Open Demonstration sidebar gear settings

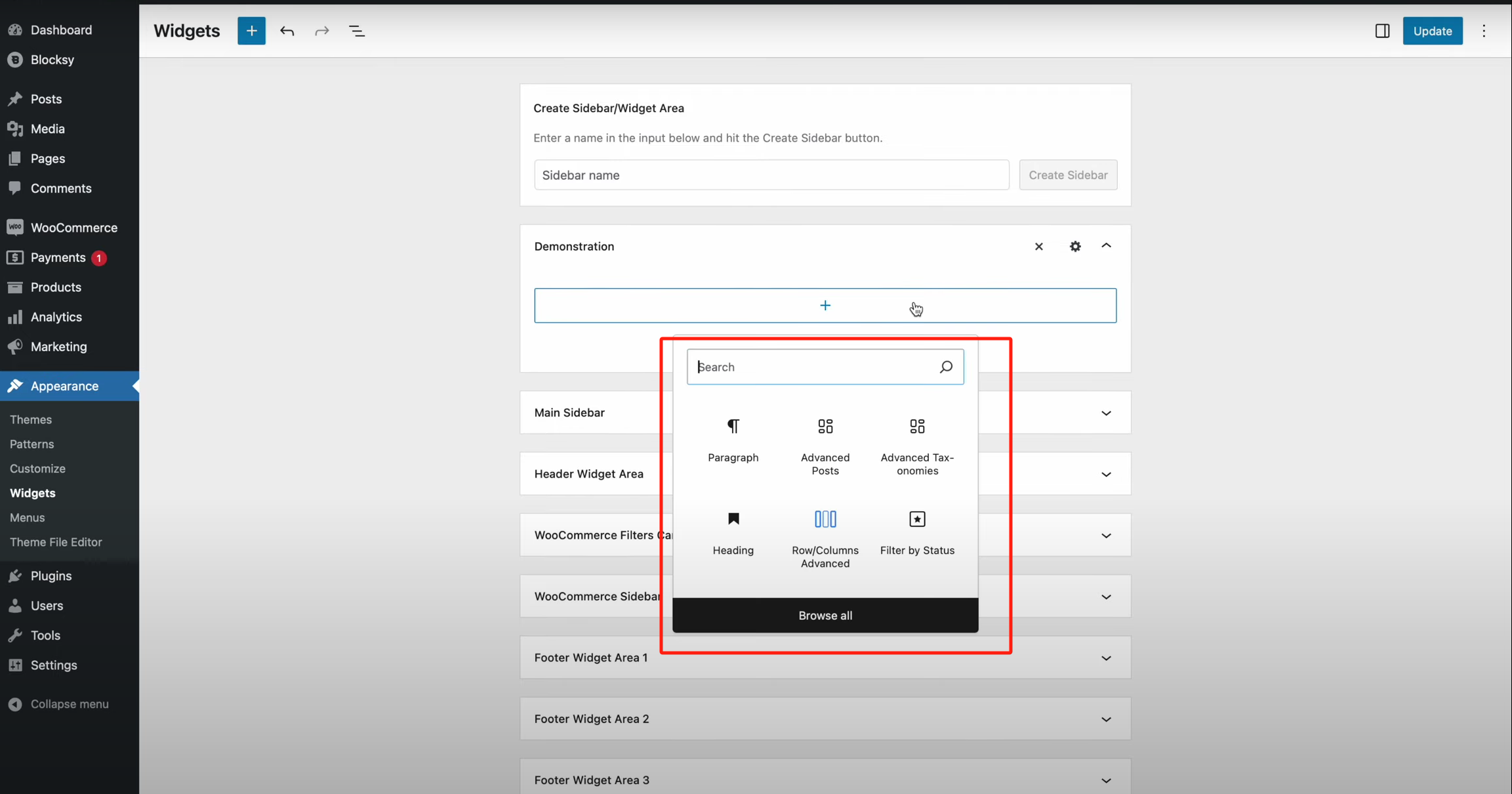pos(1074,246)
